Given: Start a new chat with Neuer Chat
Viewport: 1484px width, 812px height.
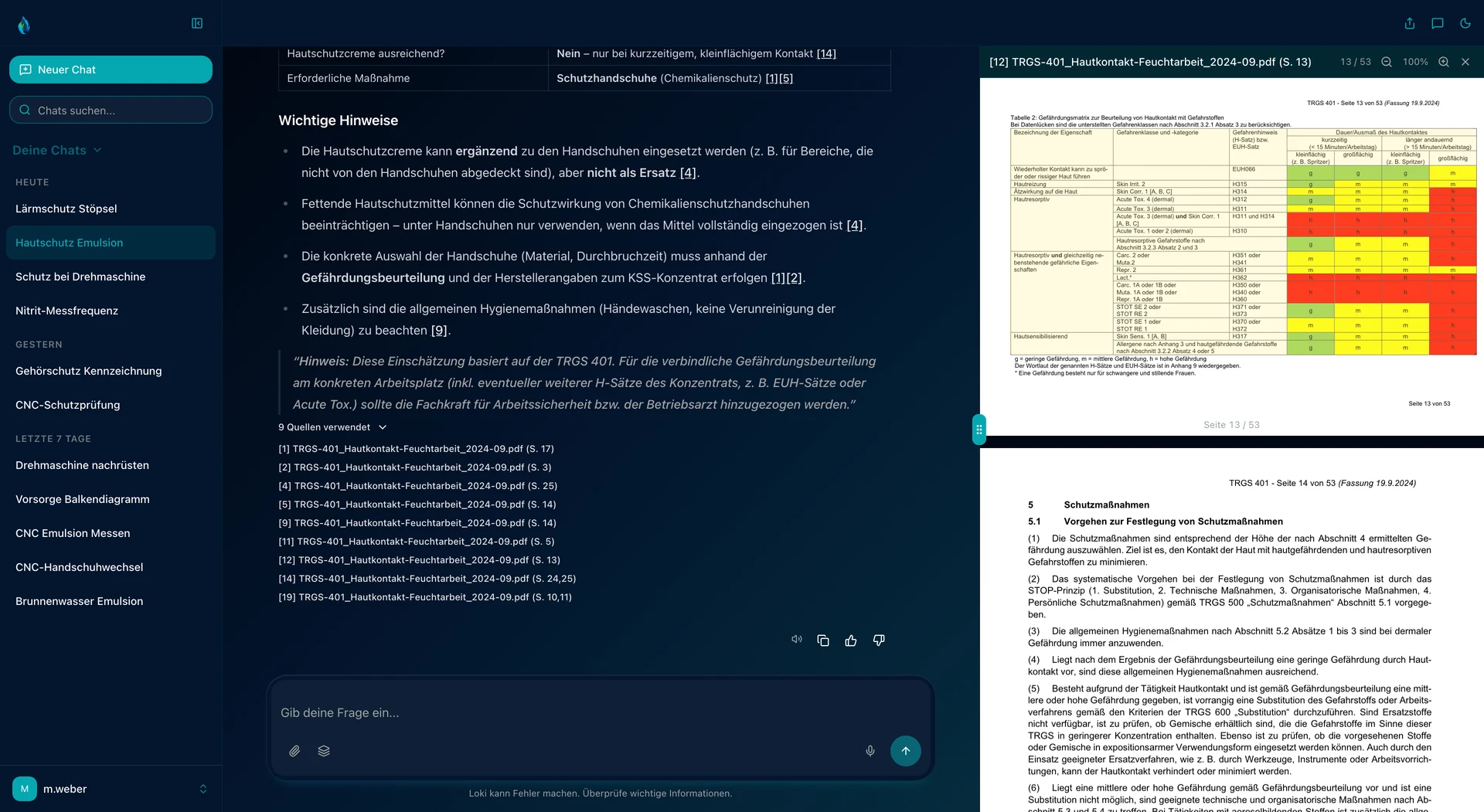Looking at the screenshot, I should pos(111,70).
